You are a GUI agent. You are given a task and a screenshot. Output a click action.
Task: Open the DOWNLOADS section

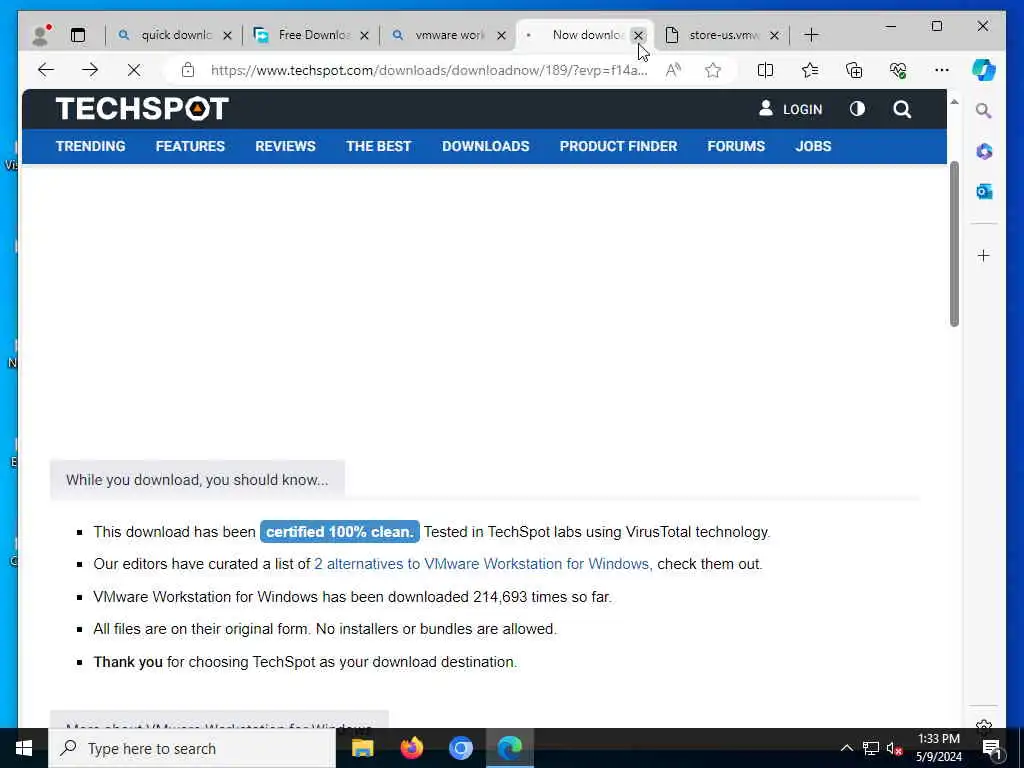(x=486, y=146)
